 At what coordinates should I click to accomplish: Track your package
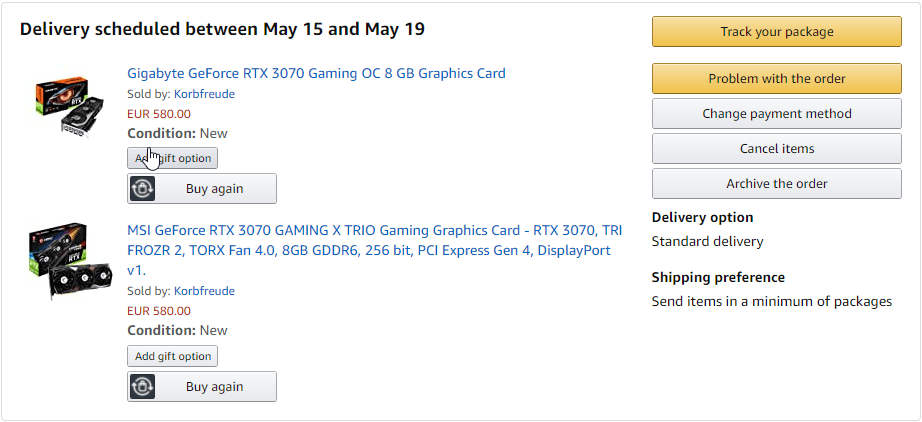pos(777,32)
